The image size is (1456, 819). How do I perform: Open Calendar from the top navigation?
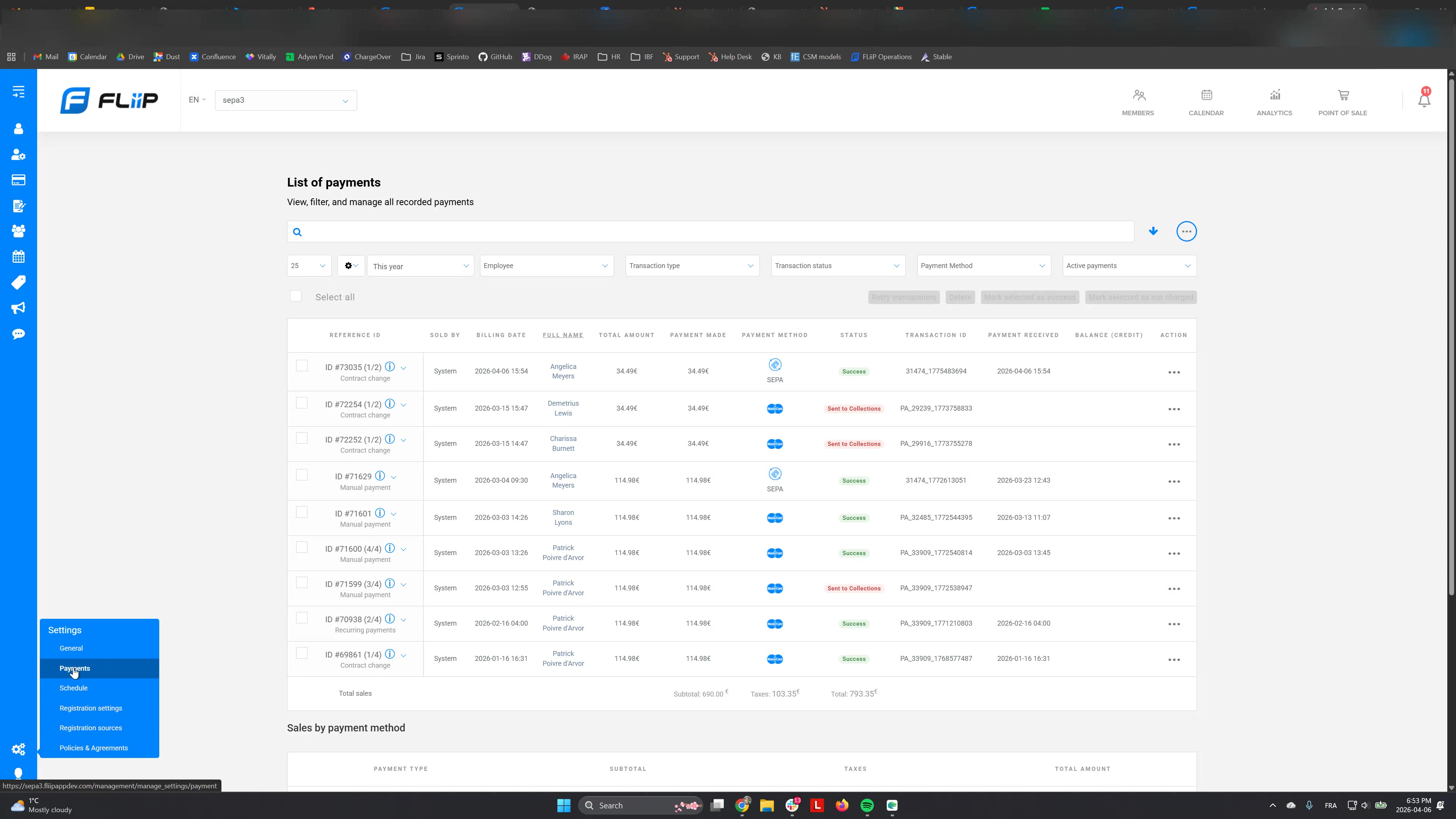pos(1206,102)
